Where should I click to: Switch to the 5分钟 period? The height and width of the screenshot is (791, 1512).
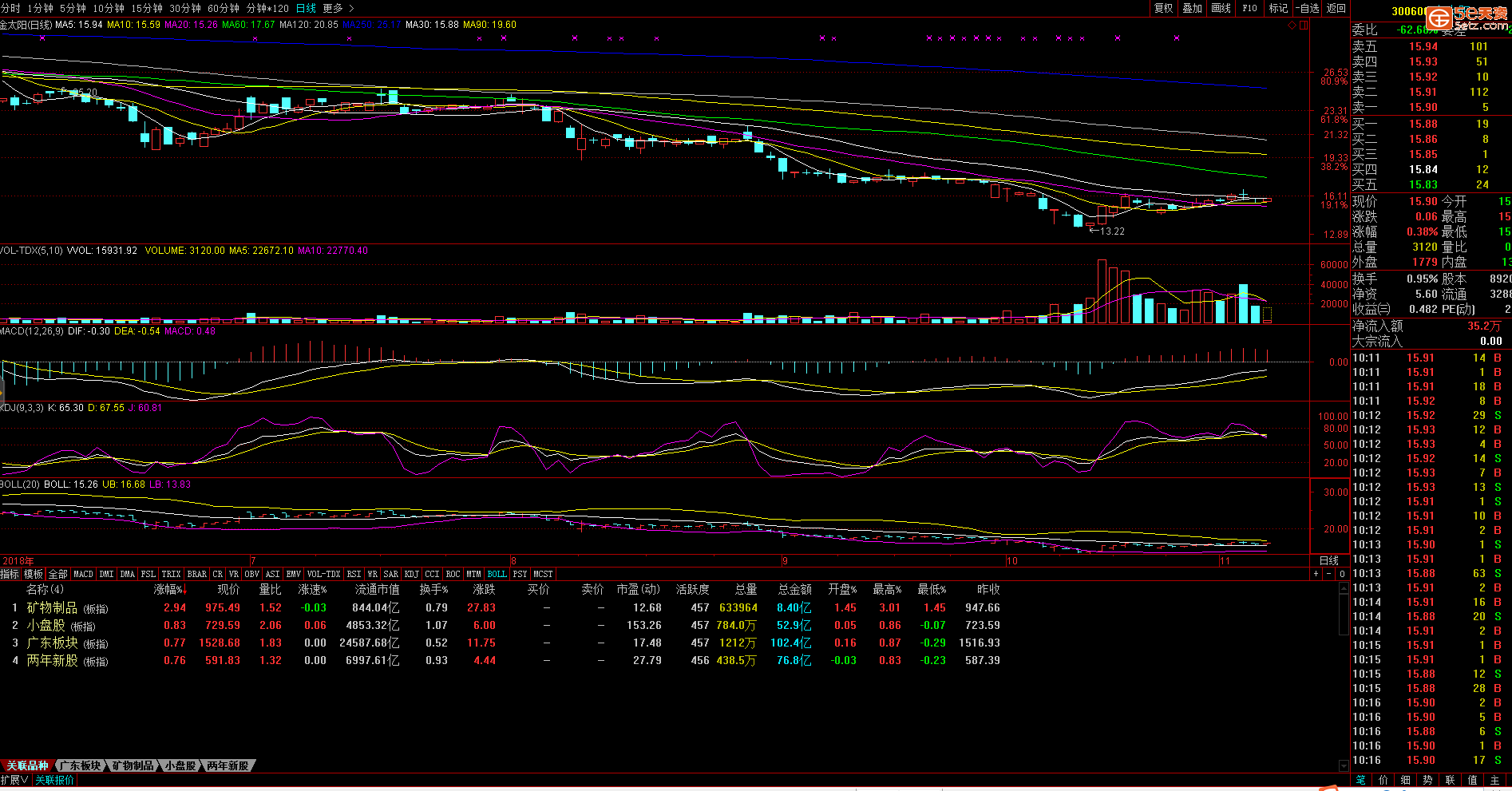click(73, 8)
